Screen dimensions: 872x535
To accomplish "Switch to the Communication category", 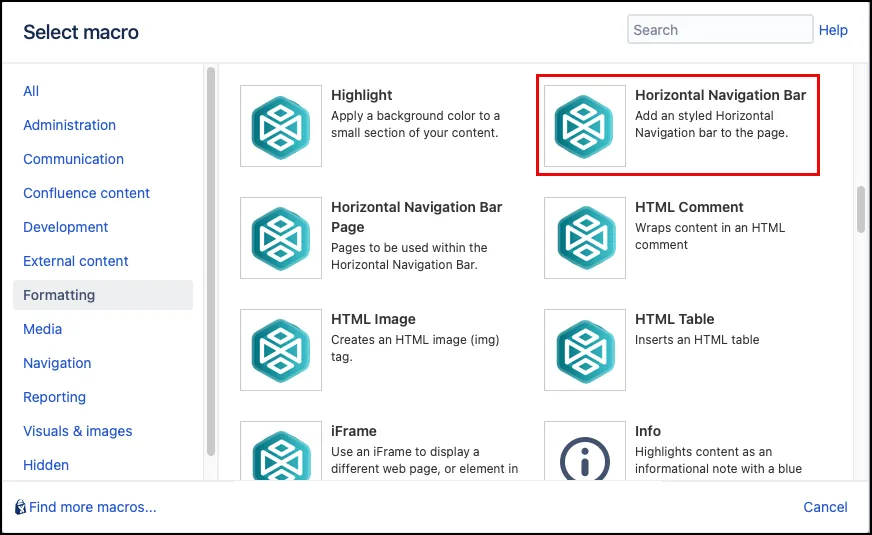I will (73, 159).
